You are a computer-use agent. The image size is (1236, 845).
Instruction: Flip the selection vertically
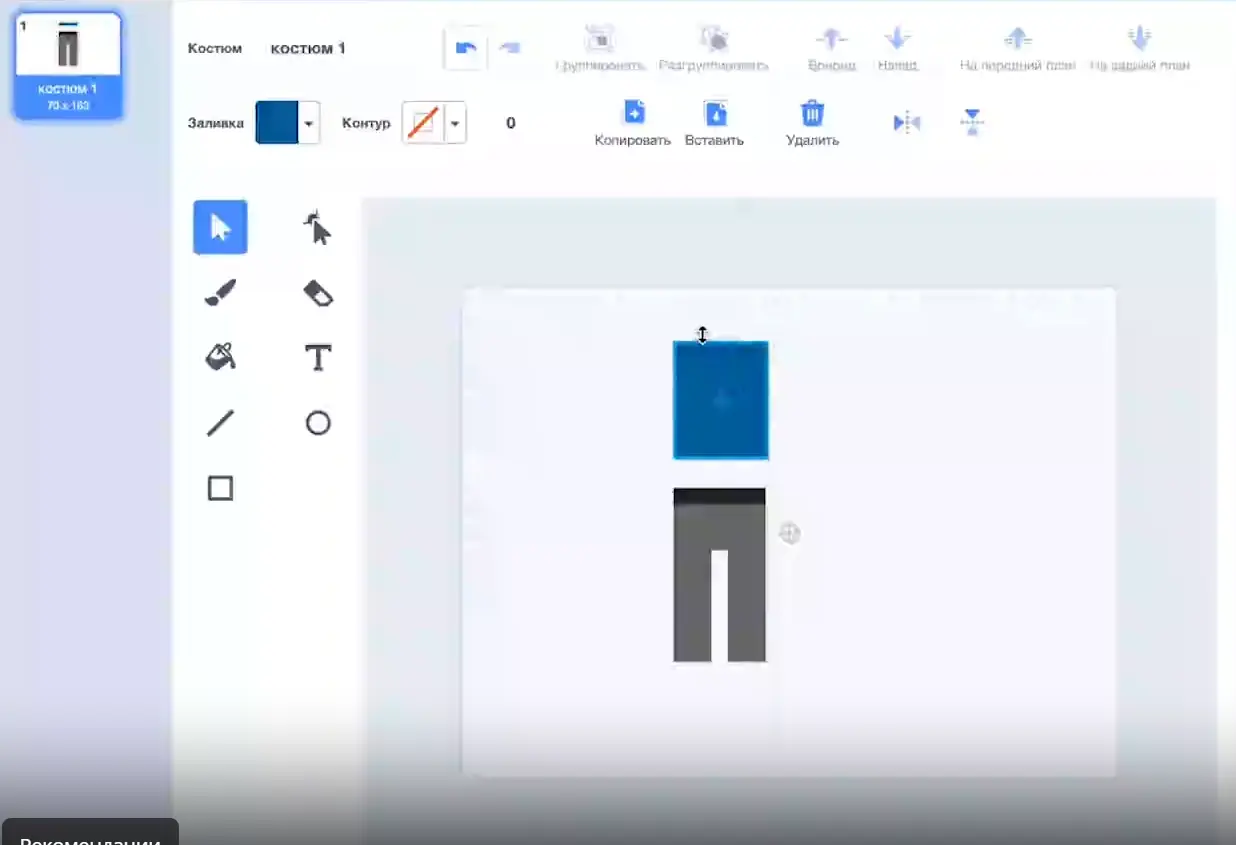[x=972, y=123]
